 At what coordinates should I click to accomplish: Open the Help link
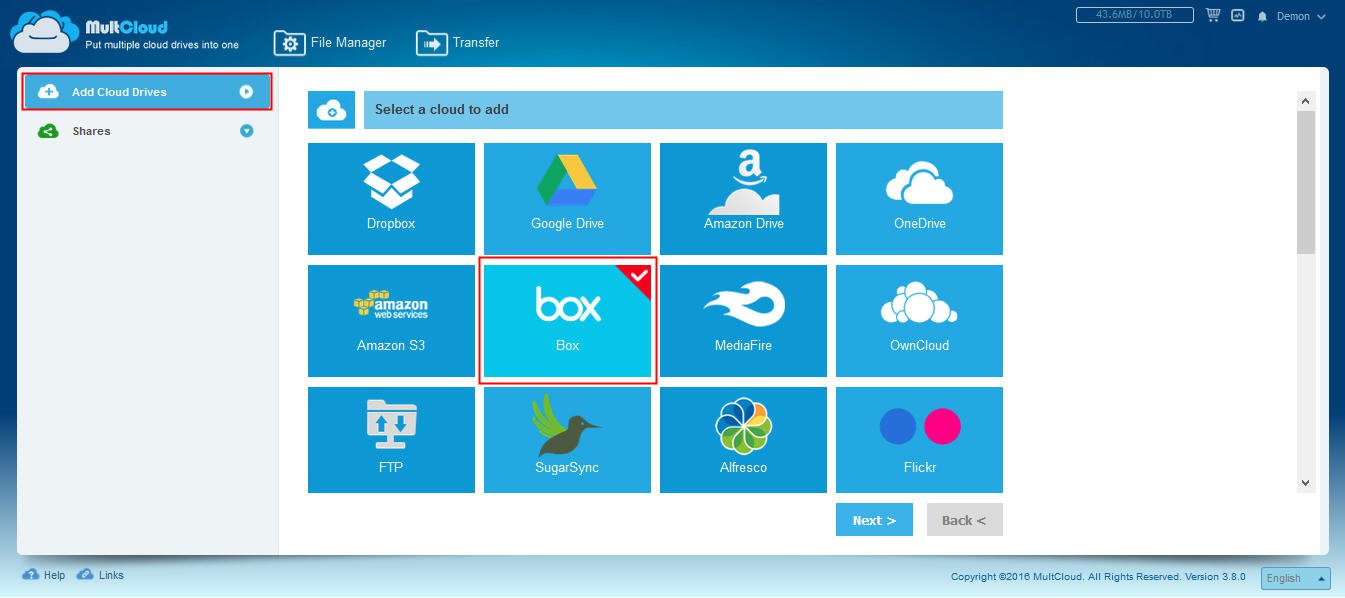click(x=54, y=576)
